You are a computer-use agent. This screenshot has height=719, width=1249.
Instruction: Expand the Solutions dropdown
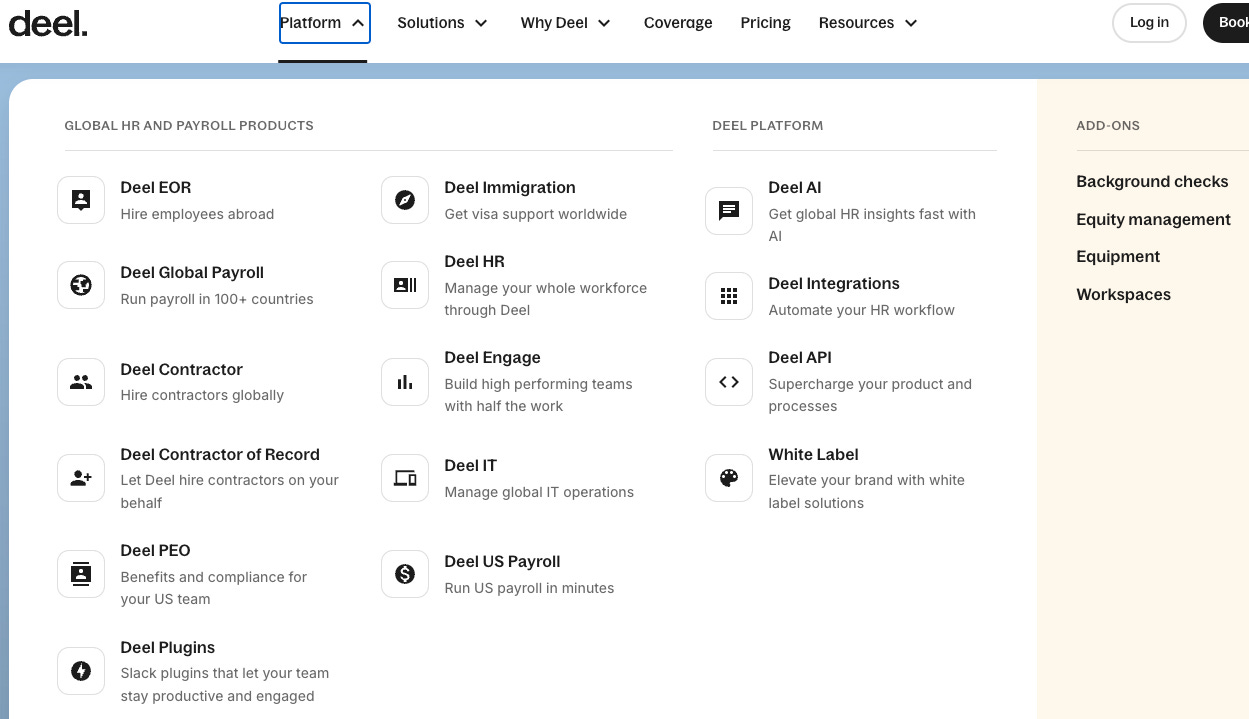click(x=442, y=23)
